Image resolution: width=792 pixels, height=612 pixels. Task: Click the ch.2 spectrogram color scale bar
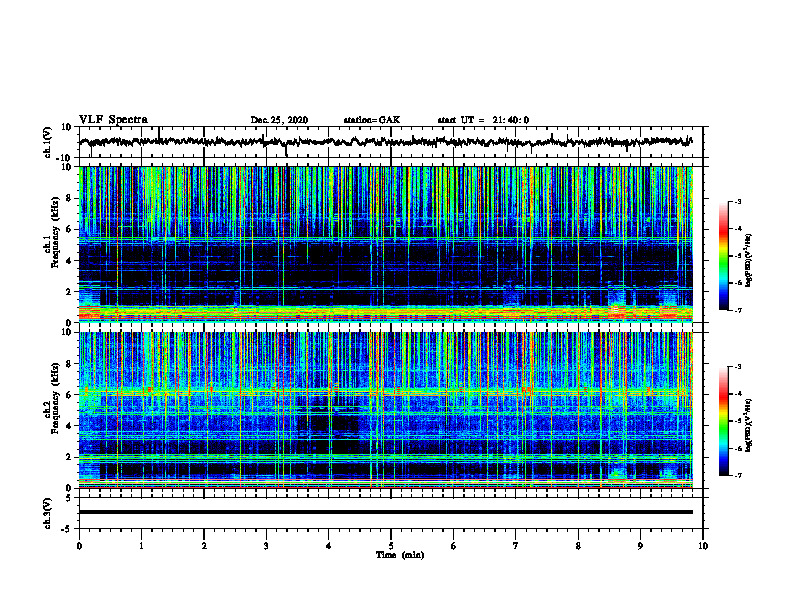pyautogui.click(x=723, y=421)
